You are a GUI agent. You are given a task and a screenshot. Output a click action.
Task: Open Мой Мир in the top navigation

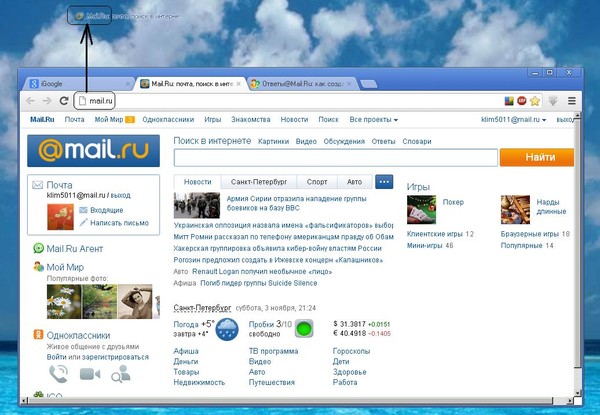point(109,120)
